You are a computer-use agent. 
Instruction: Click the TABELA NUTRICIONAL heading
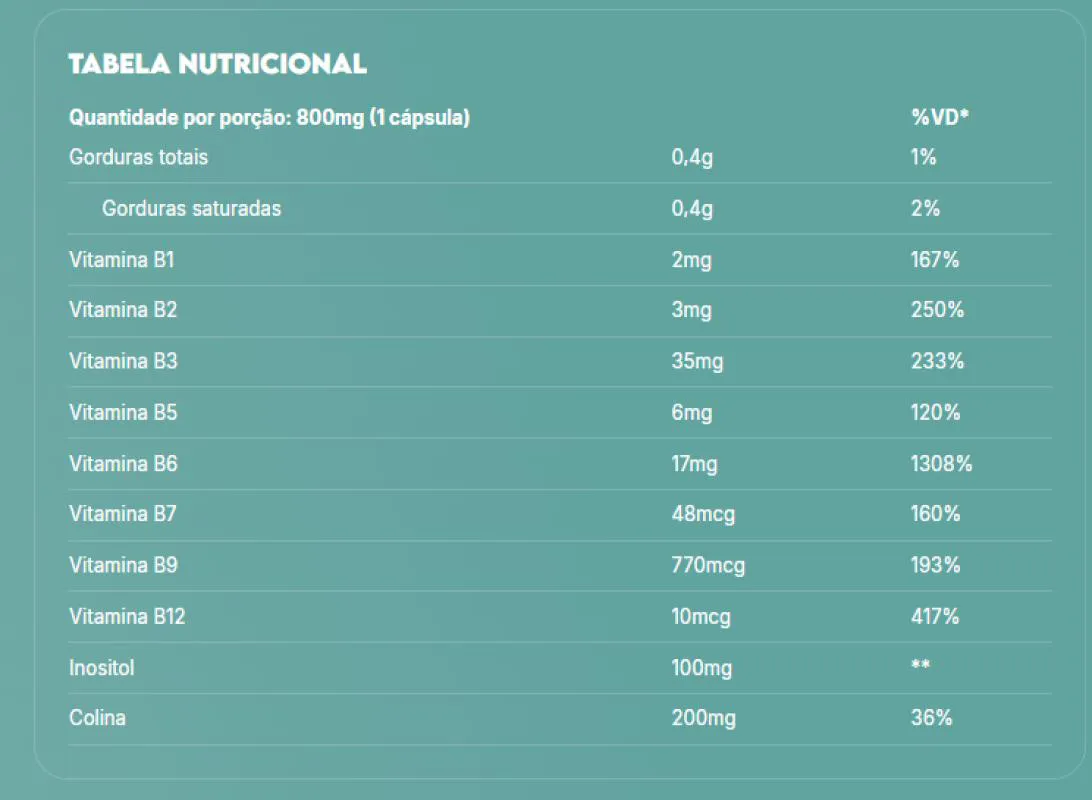coord(217,64)
